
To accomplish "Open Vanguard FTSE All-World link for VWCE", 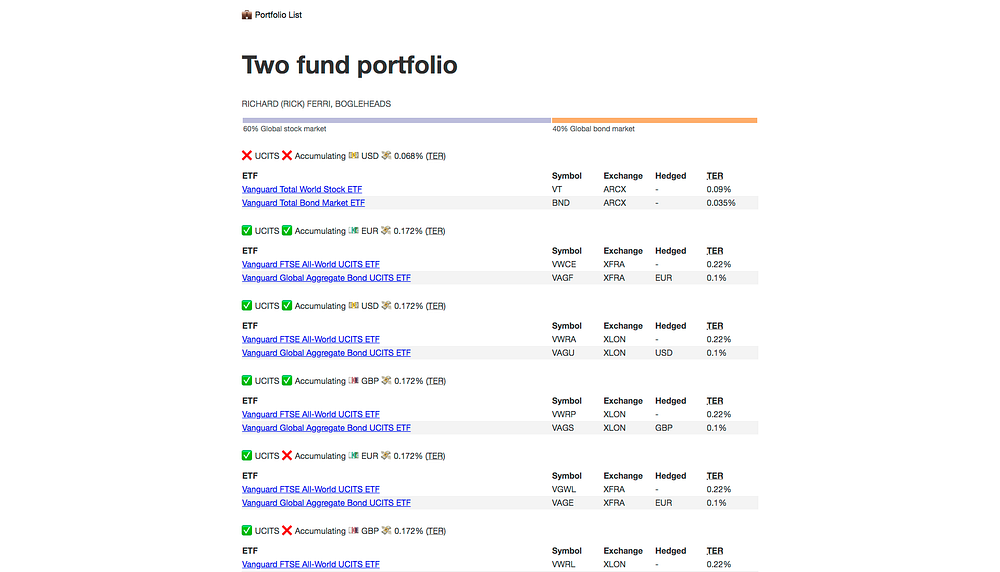I will point(311,264).
